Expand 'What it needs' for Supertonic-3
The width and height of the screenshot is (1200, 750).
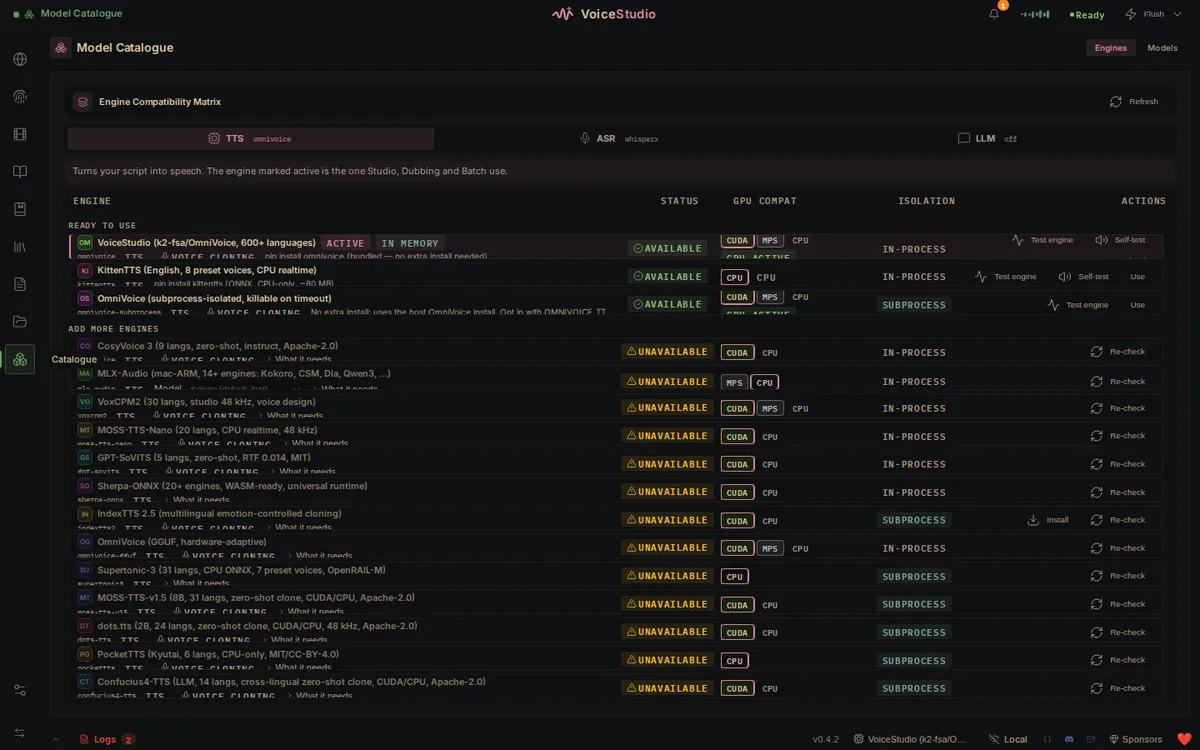coord(196,583)
